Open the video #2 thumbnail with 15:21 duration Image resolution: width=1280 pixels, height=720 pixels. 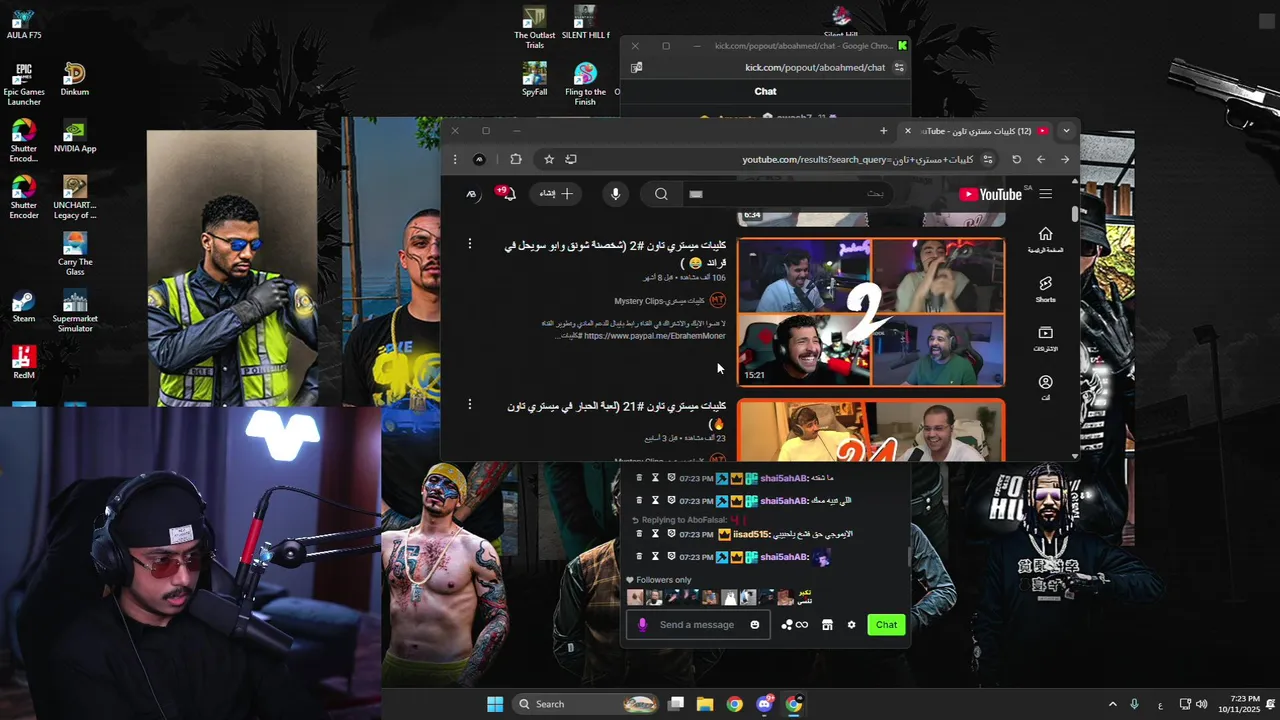(871, 312)
